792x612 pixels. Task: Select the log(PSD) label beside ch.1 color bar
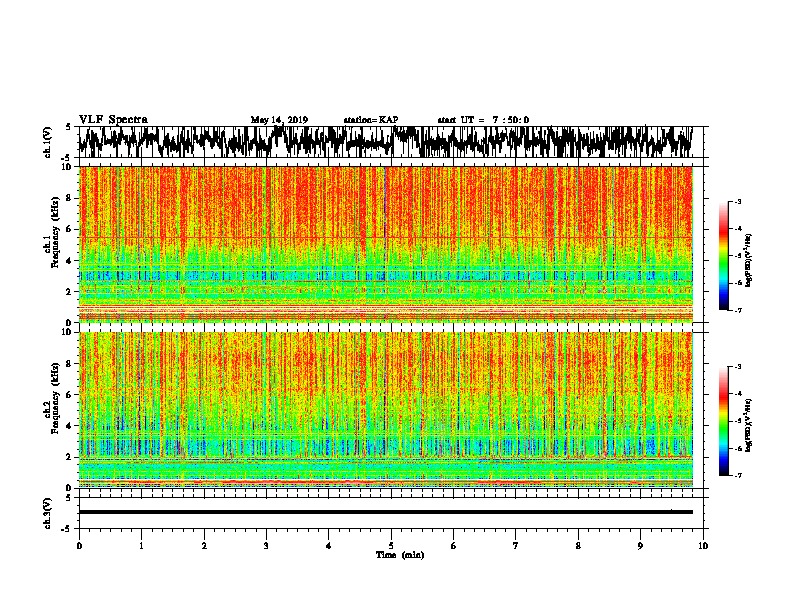[x=749, y=260]
